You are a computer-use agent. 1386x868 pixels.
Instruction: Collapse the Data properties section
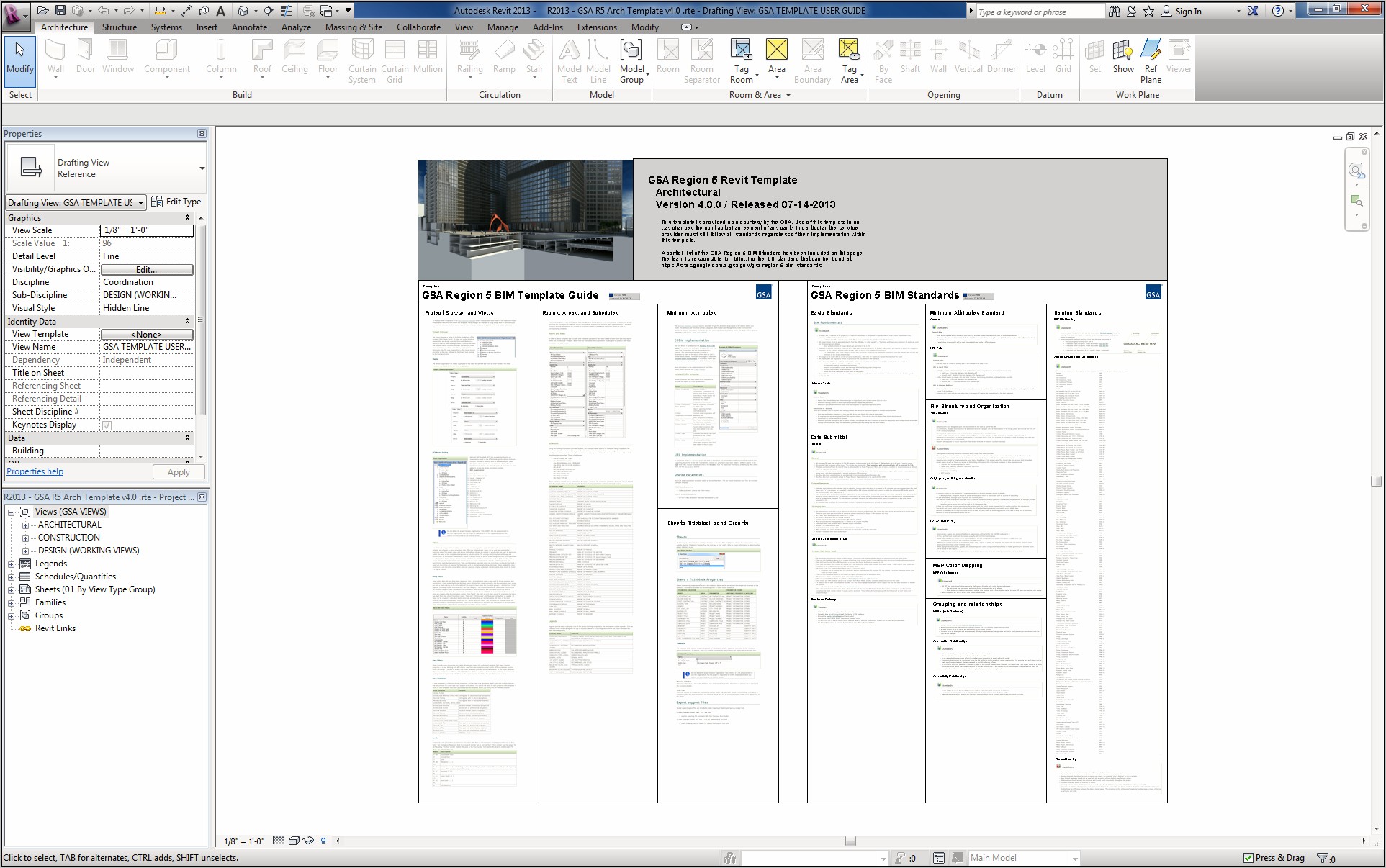[x=188, y=438]
